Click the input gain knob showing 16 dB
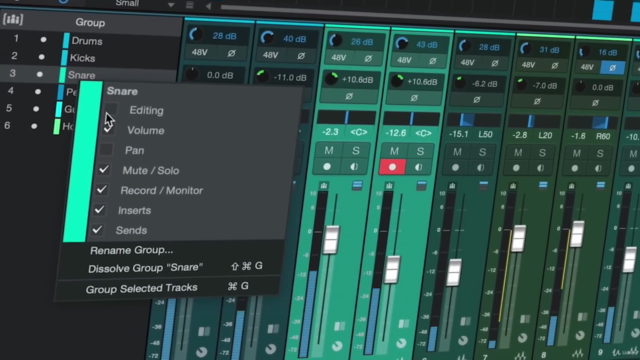The height and width of the screenshot is (360, 640). 584,51
